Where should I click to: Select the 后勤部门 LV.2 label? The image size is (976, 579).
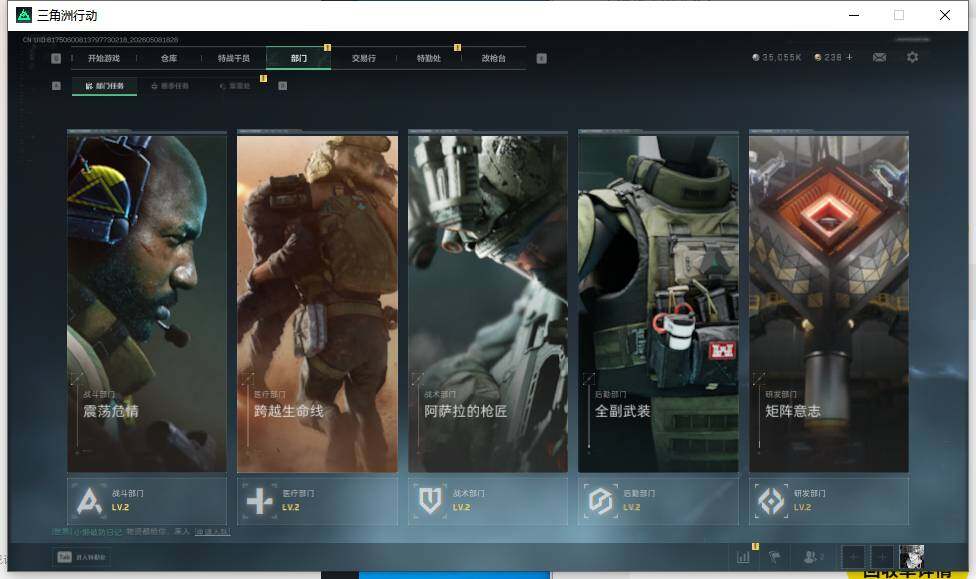point(639,500)
